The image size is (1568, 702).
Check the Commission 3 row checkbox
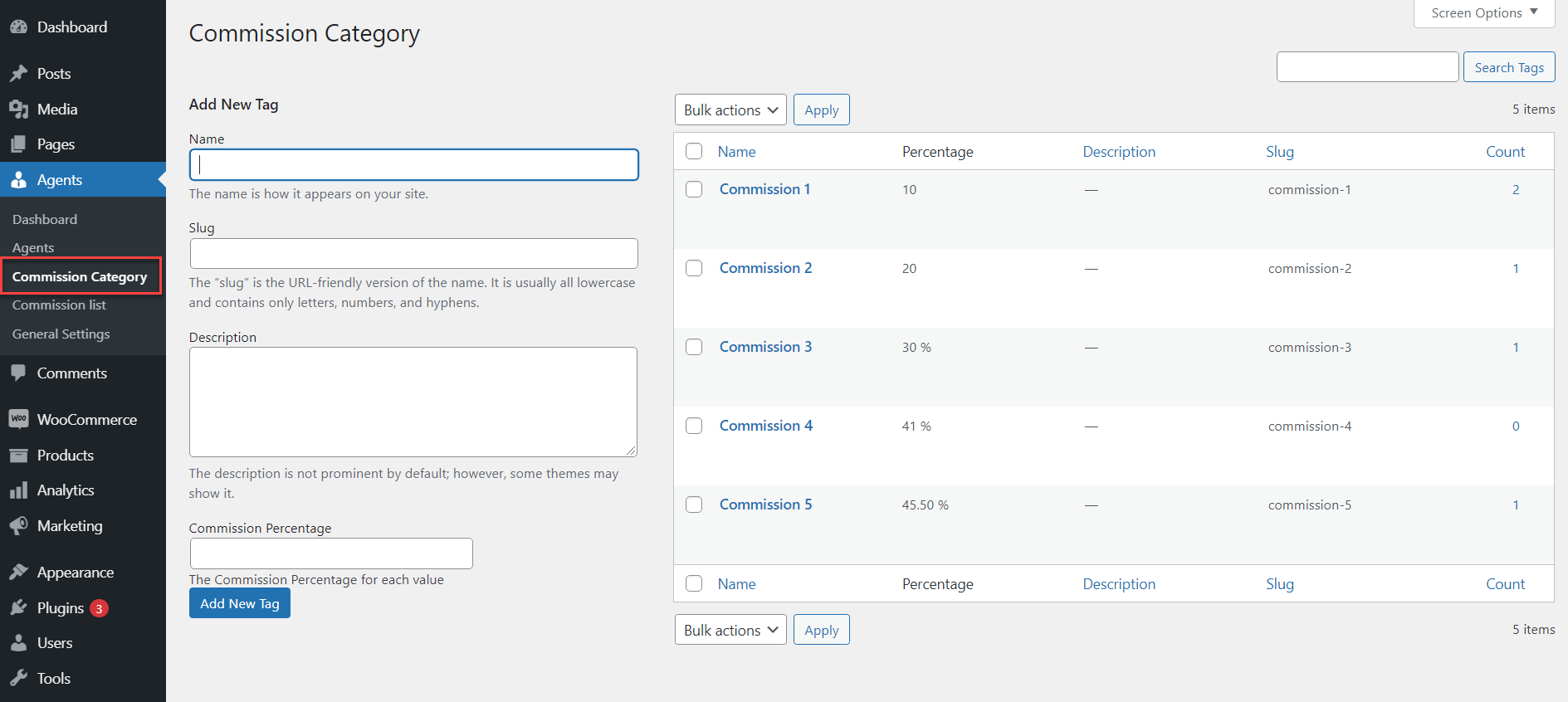(694, 347)
